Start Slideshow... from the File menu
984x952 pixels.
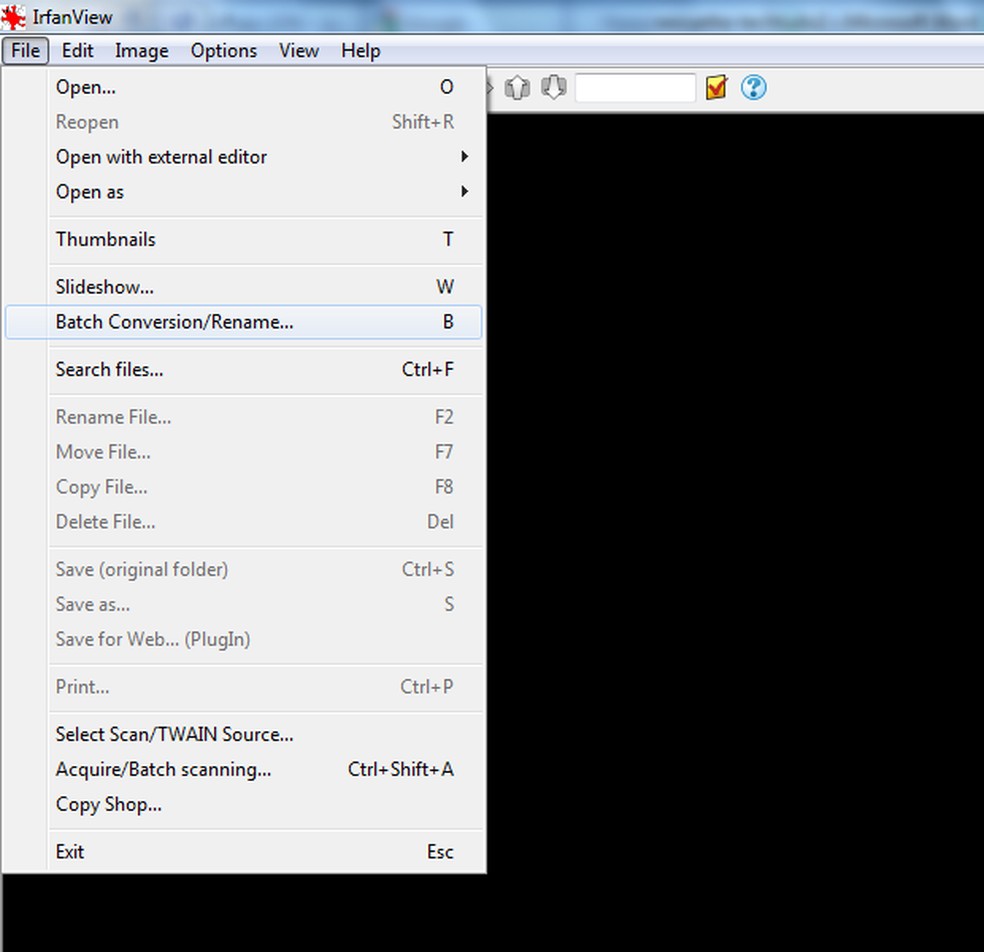coord(243,287)
